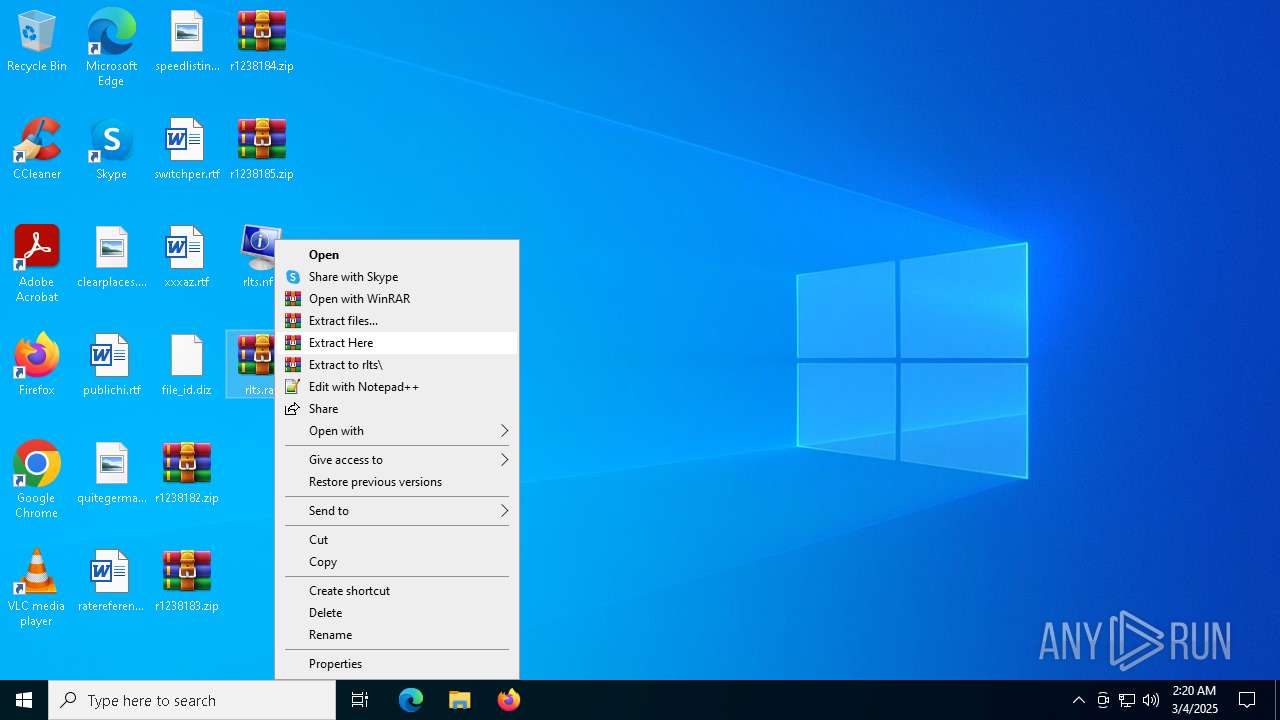
Task: Select Open with WinRAR menu entry
Action: (x=359, y=299)
